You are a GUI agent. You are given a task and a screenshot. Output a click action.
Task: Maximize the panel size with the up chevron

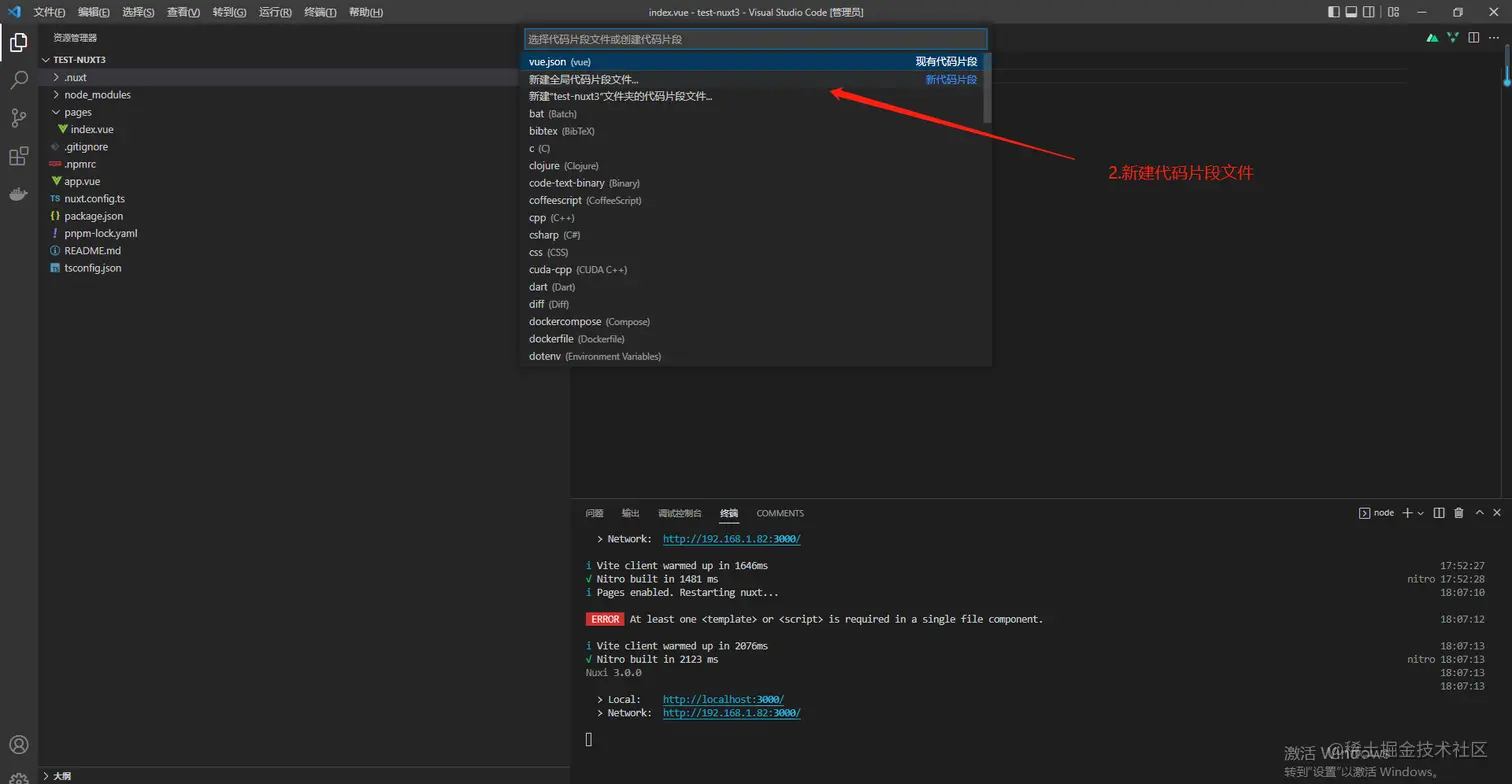click(1480, 513)
